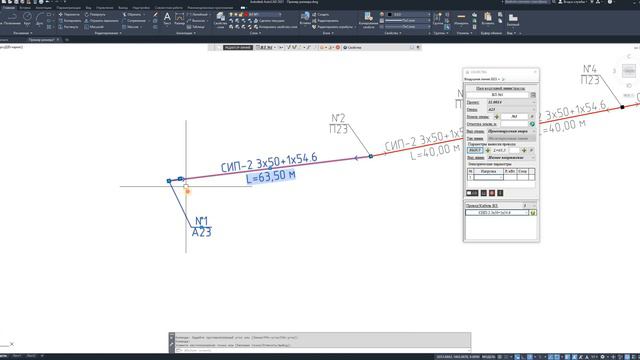Expand the Modify (Редактирование) panel
The height and width of the screenshot is (360, 640).
[x=107, y=33]
